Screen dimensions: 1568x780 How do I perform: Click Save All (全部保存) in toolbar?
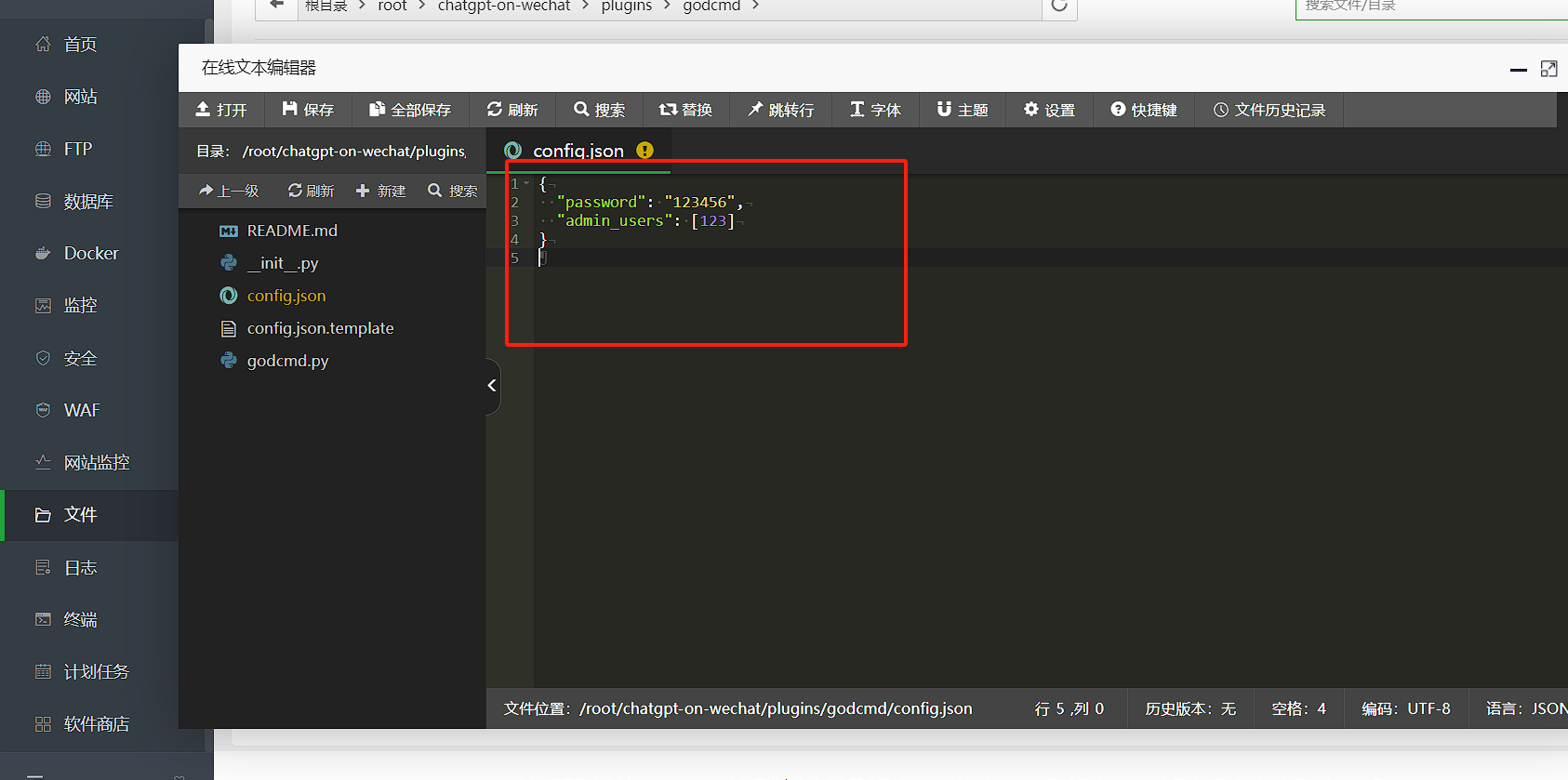pos(410,110)
